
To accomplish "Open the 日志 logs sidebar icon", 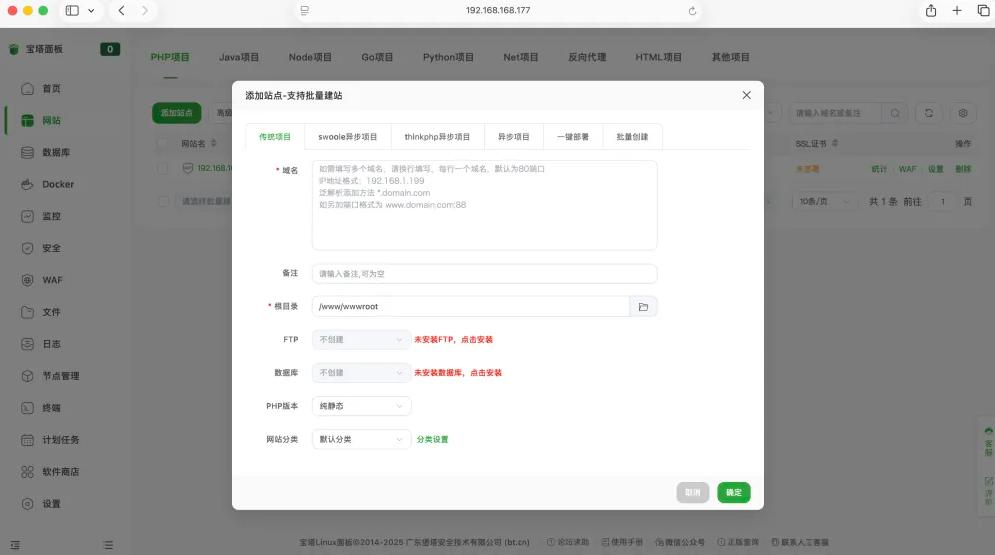I will (27, 344).
